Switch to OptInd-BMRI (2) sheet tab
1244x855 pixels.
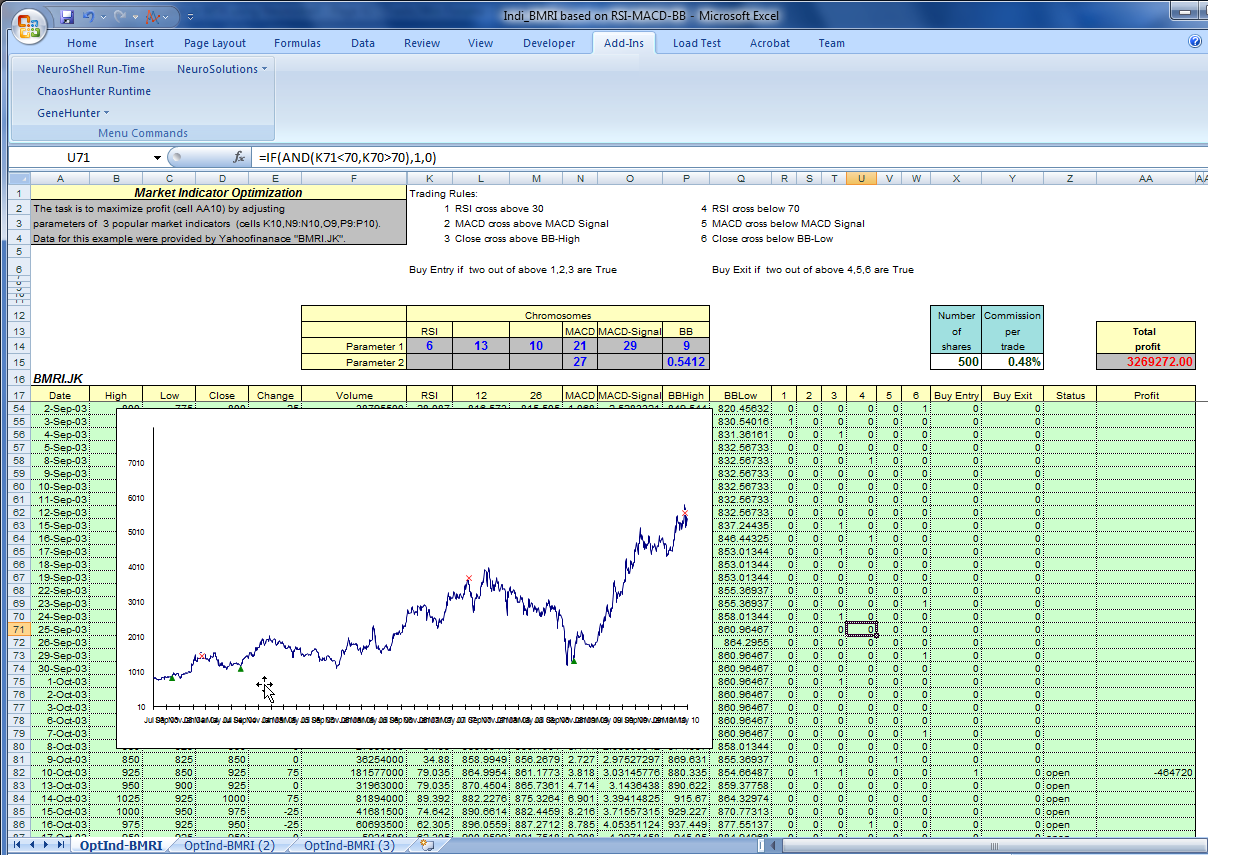click(x=229, y=846)
